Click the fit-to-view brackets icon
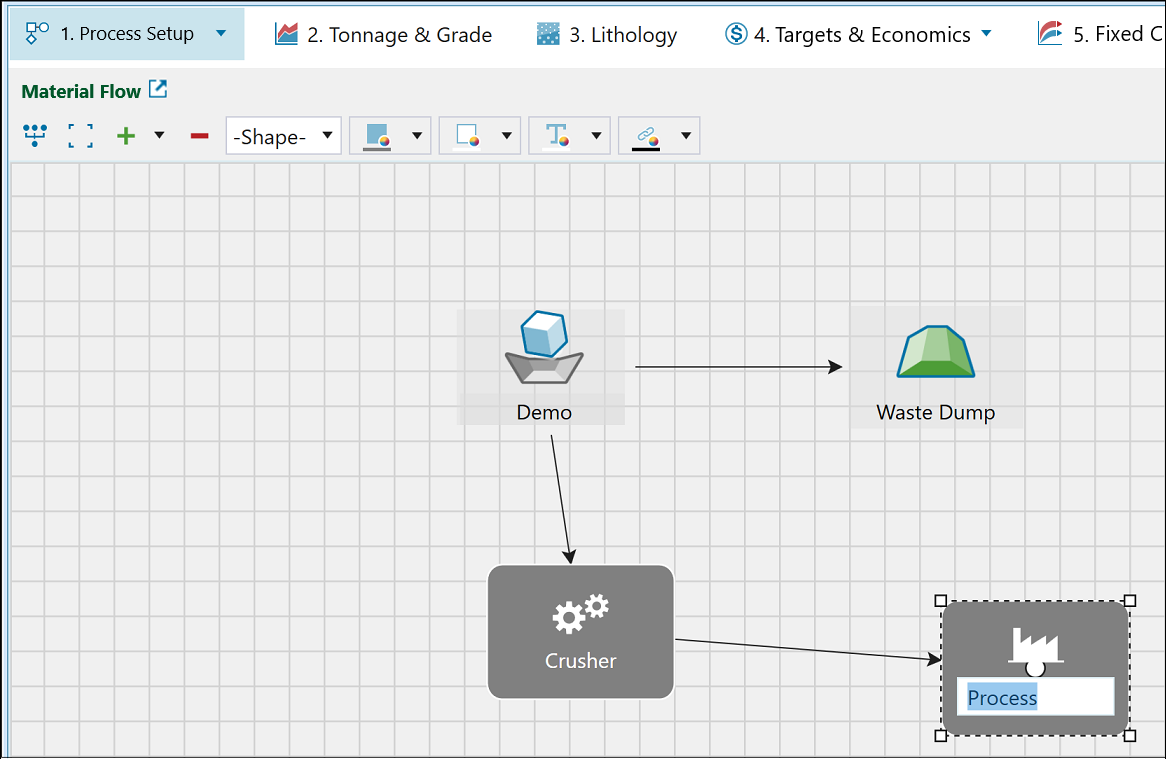1166x759 pixels. [81, 136]
